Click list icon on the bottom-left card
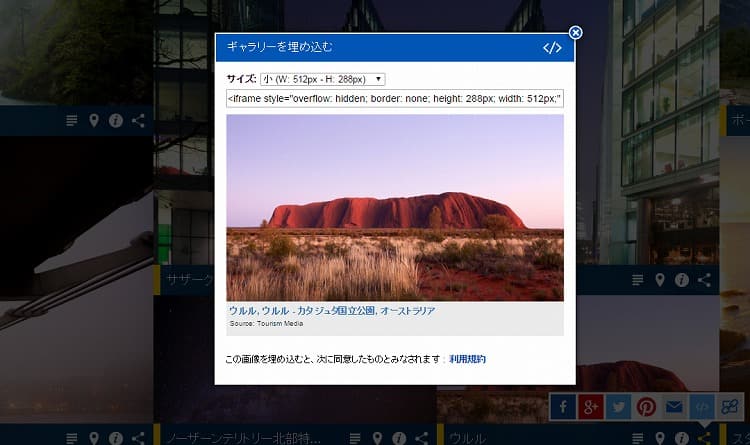This screenshot has height=445, width=750. tap(72, 438)
